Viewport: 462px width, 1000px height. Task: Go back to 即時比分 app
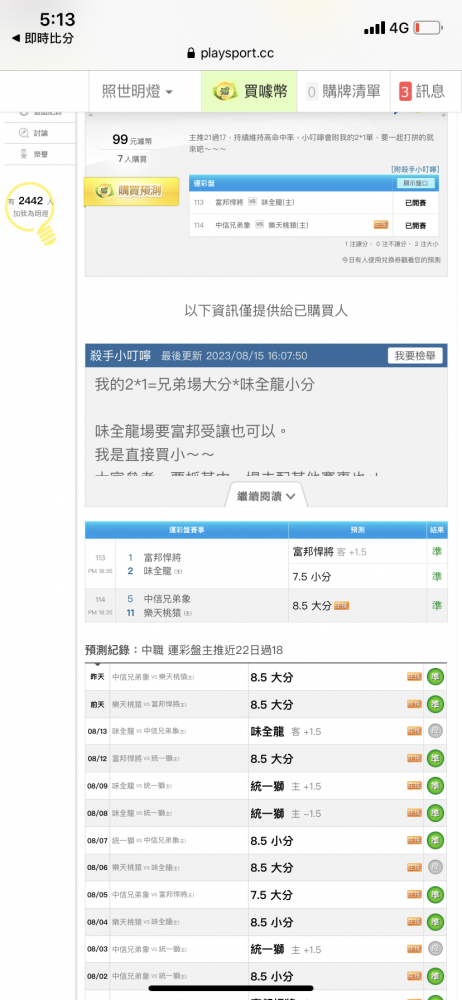42,38
